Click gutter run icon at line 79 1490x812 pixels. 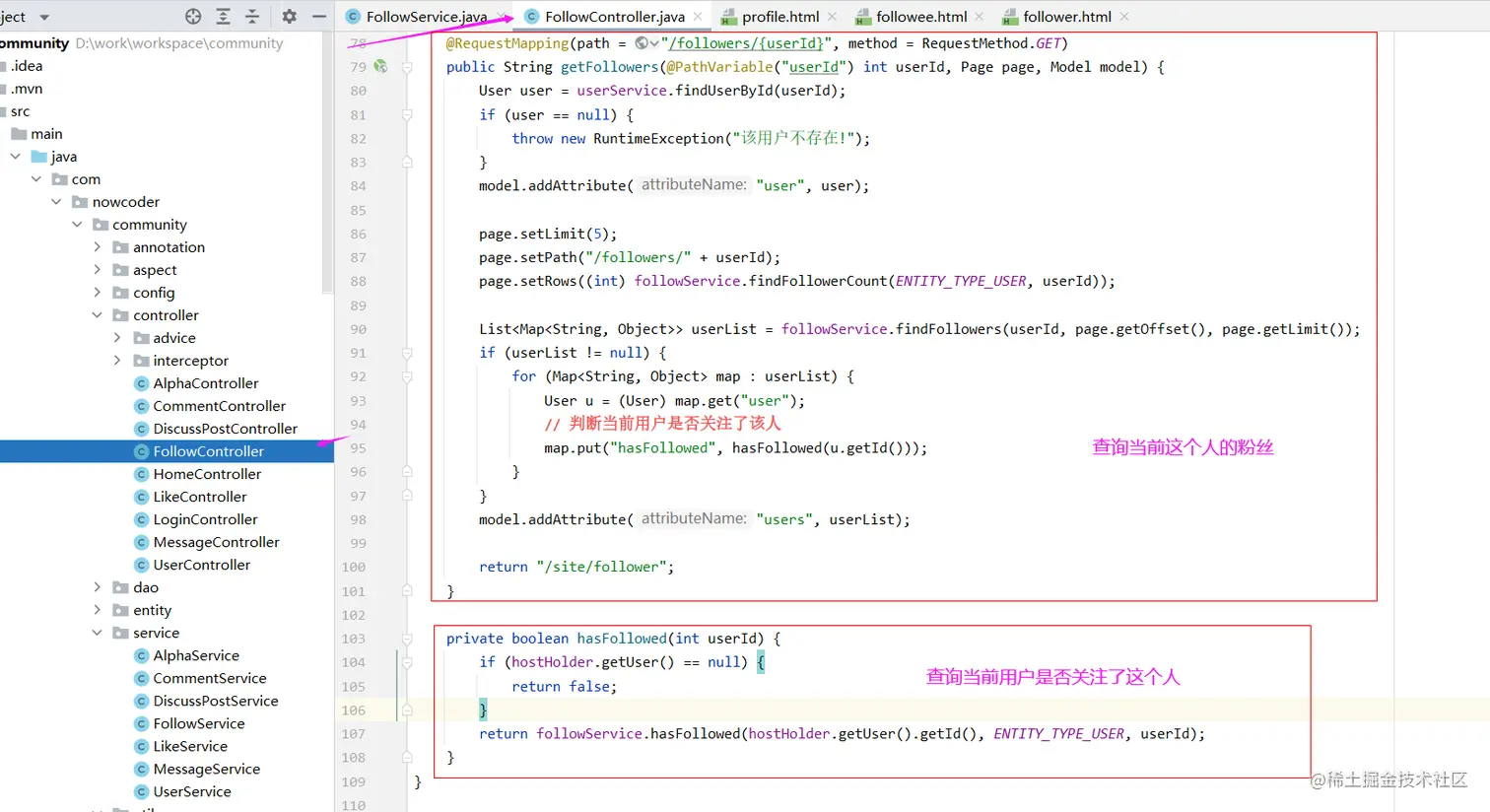(380, 66)
